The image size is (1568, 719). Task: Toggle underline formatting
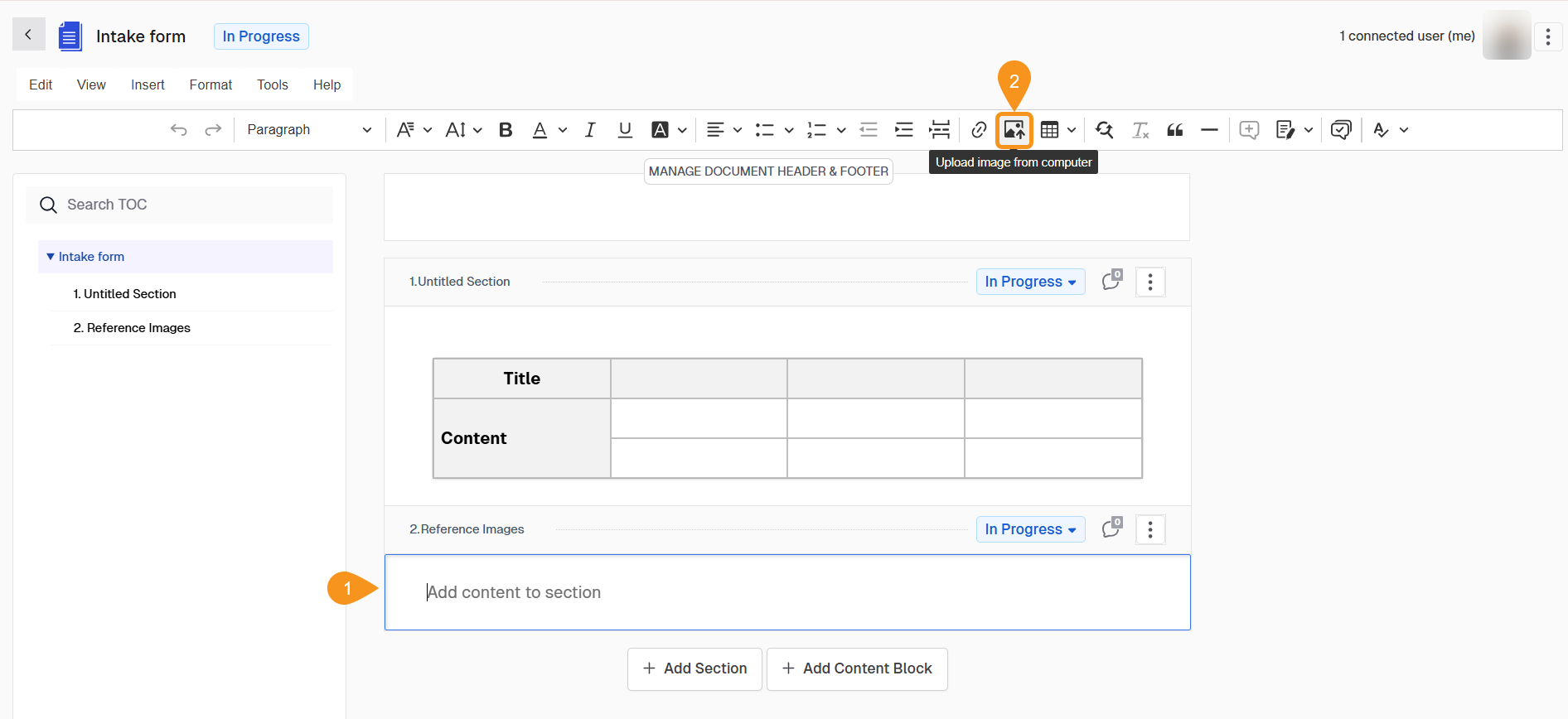tap(625, 130)
